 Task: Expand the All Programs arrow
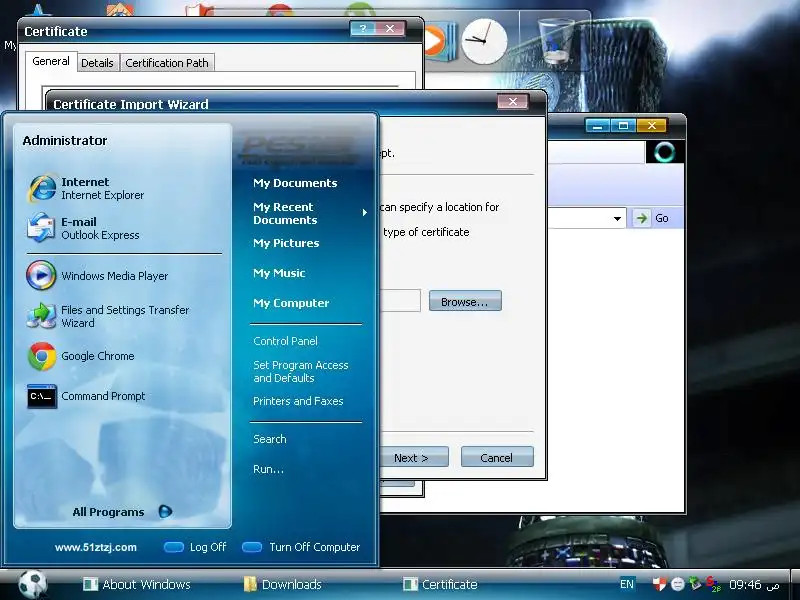coord(165,511)
